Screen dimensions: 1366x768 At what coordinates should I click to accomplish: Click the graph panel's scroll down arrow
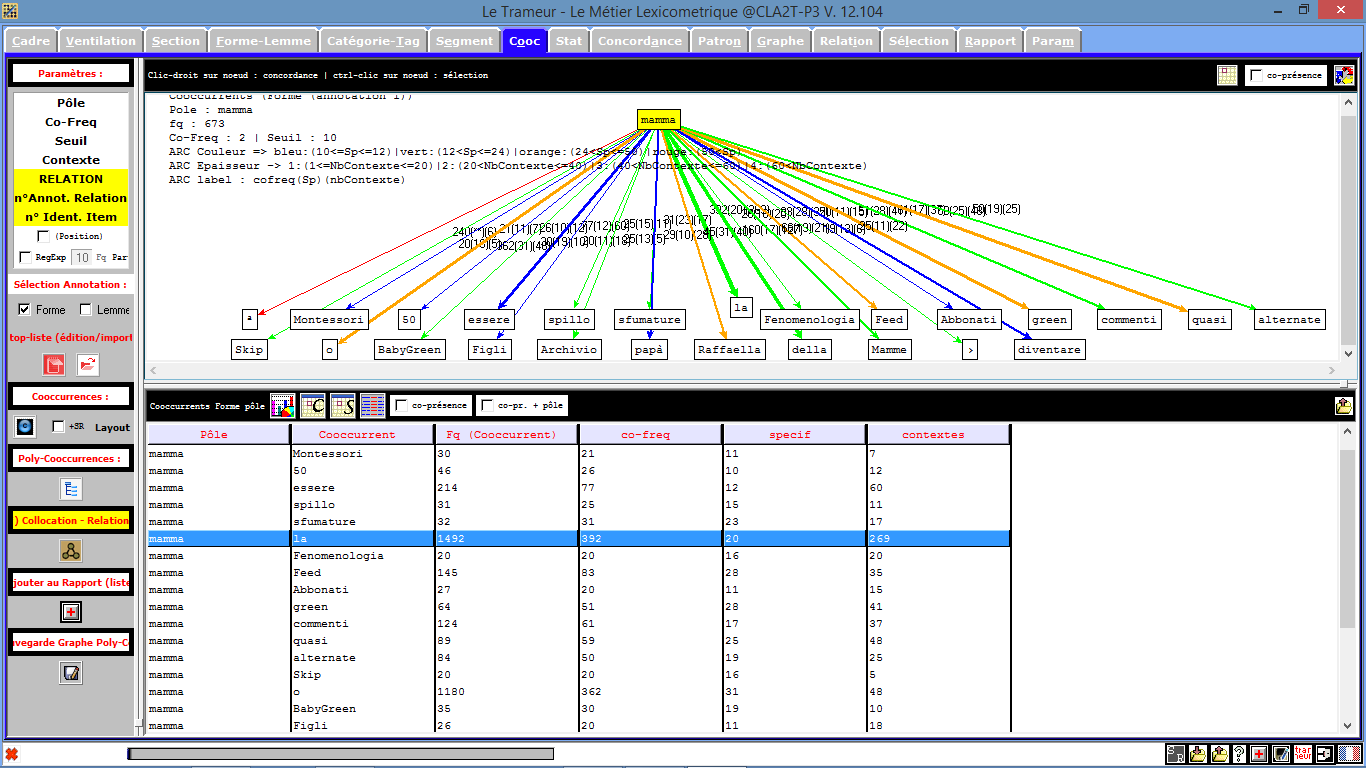[1348, 353]
